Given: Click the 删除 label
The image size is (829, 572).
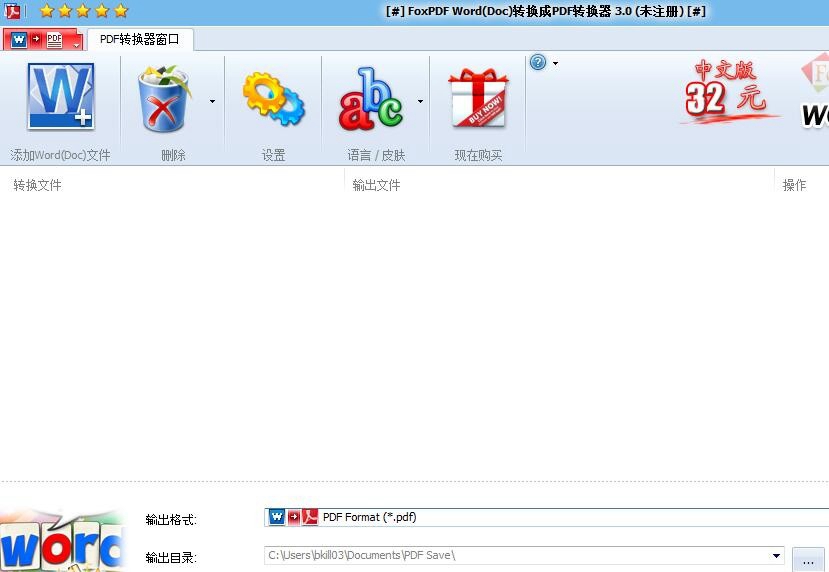Looking at the screenshot, I should coord(173,155).
